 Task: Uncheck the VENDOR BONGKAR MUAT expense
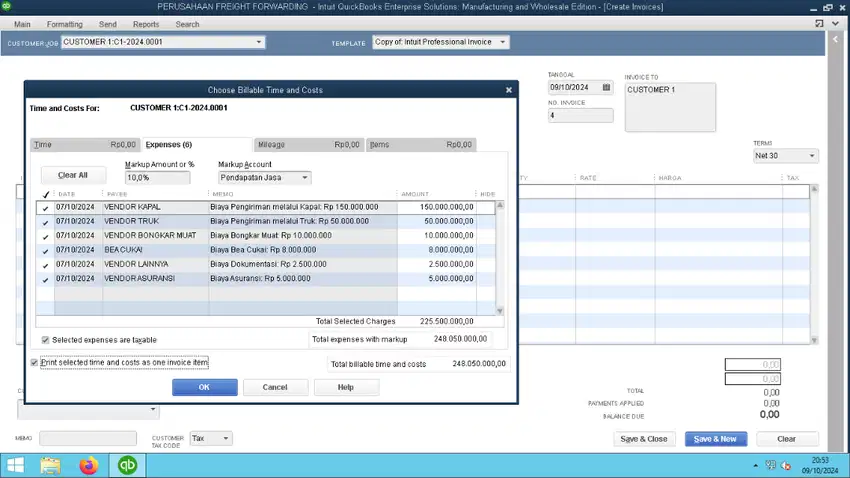point(46,236)
